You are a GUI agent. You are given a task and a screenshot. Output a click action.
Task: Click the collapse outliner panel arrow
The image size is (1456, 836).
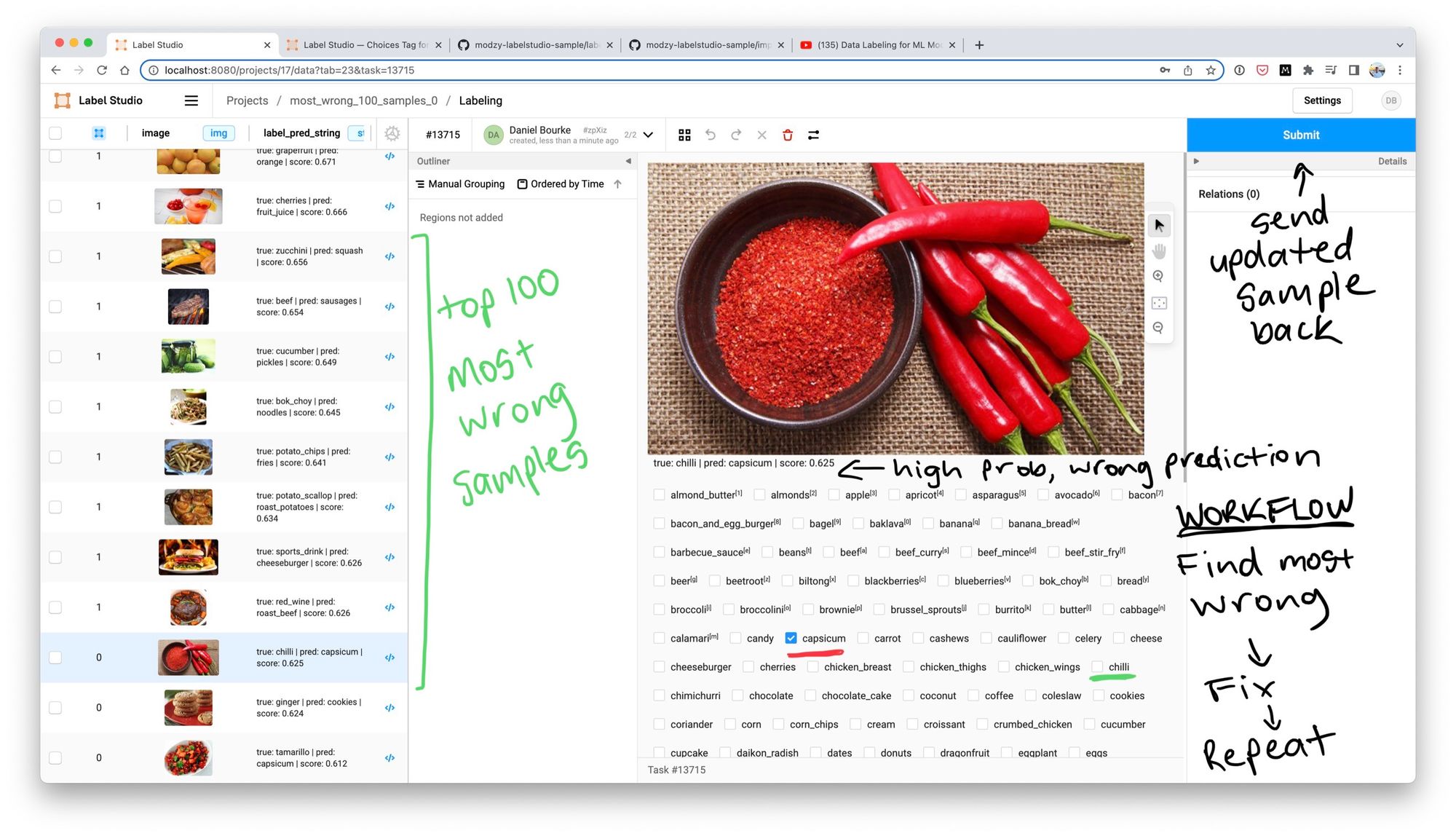pyautogui.click(x=628, y=160)
